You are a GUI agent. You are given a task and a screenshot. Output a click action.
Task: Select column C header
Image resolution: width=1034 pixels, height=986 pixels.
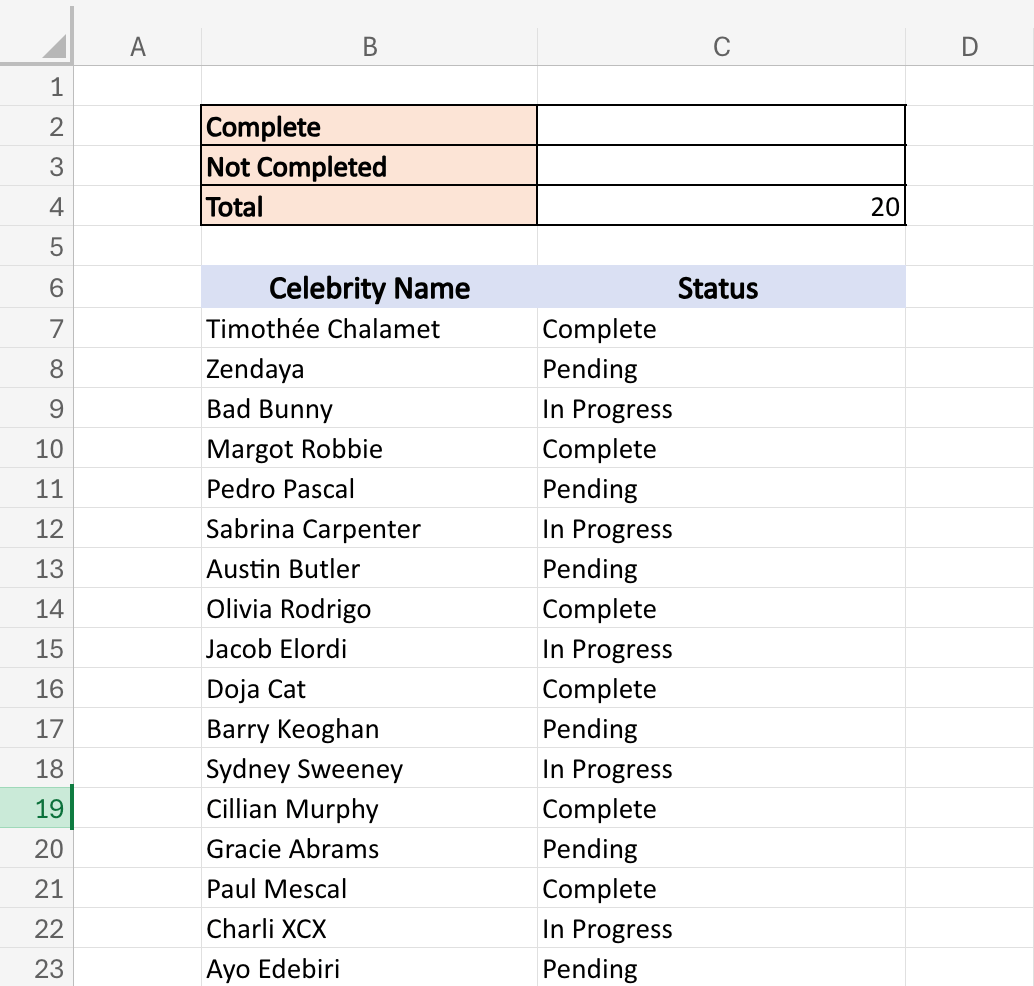[721, 47]
